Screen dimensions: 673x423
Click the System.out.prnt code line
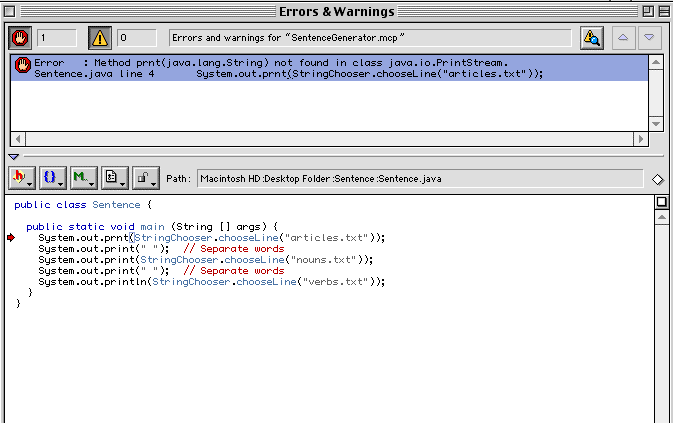click(212, 238)
